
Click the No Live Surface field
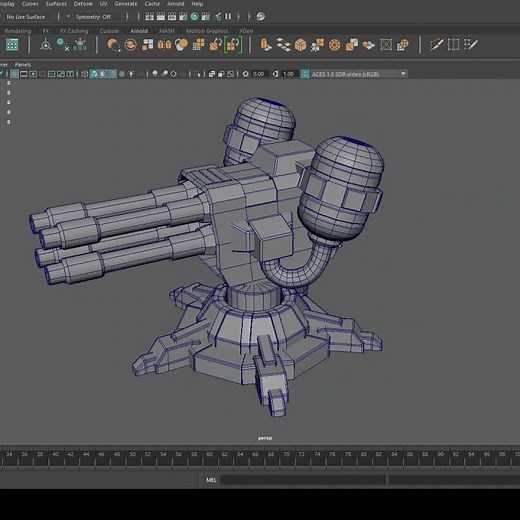(x=26, y=17)
